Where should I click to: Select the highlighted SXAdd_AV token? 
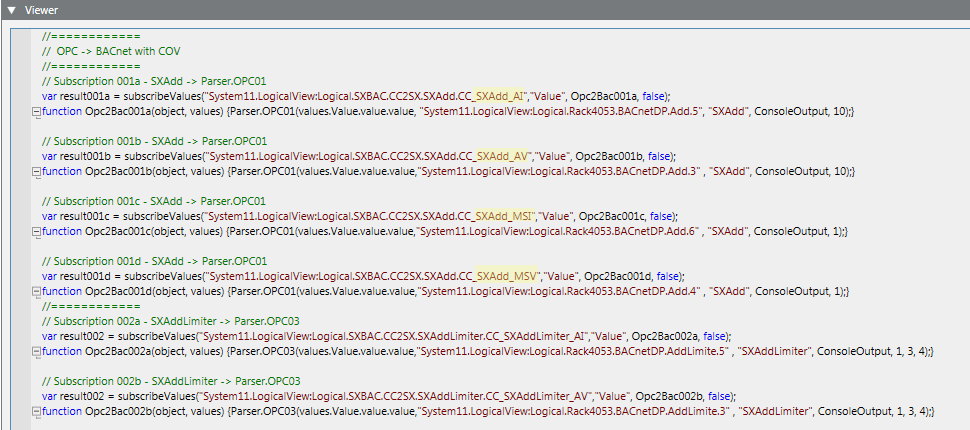point(502,156)
